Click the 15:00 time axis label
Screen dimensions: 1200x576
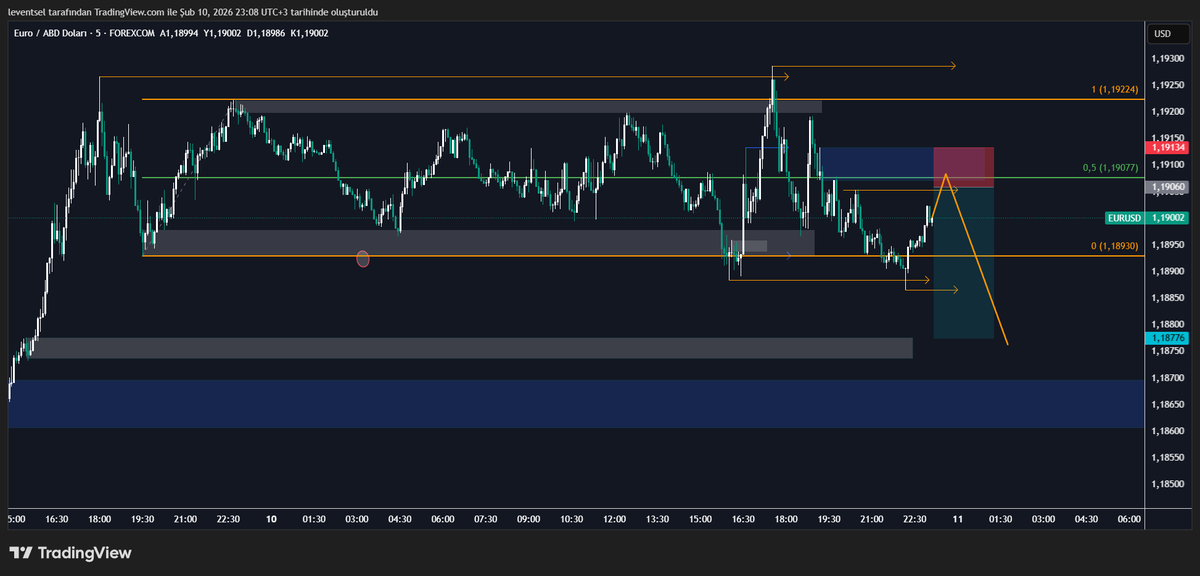(x=701, y=519)
